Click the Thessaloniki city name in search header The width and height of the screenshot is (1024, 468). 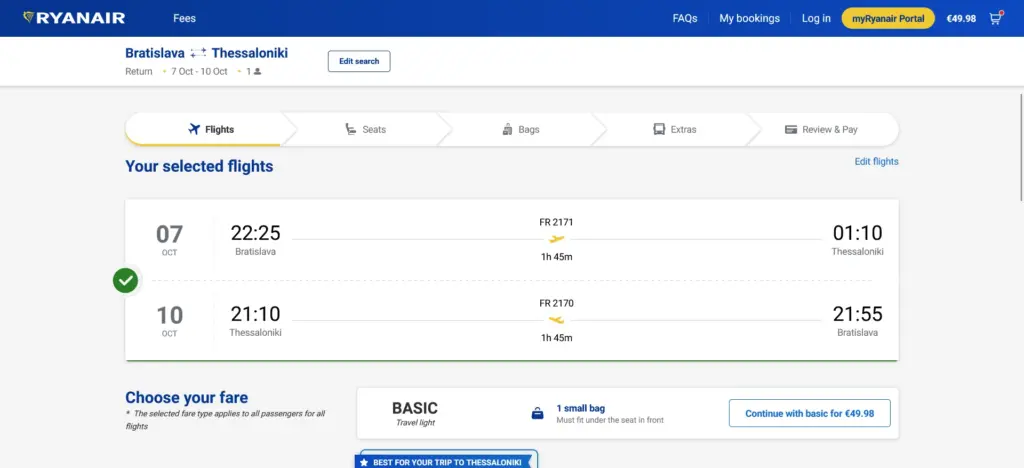(249, 54)
